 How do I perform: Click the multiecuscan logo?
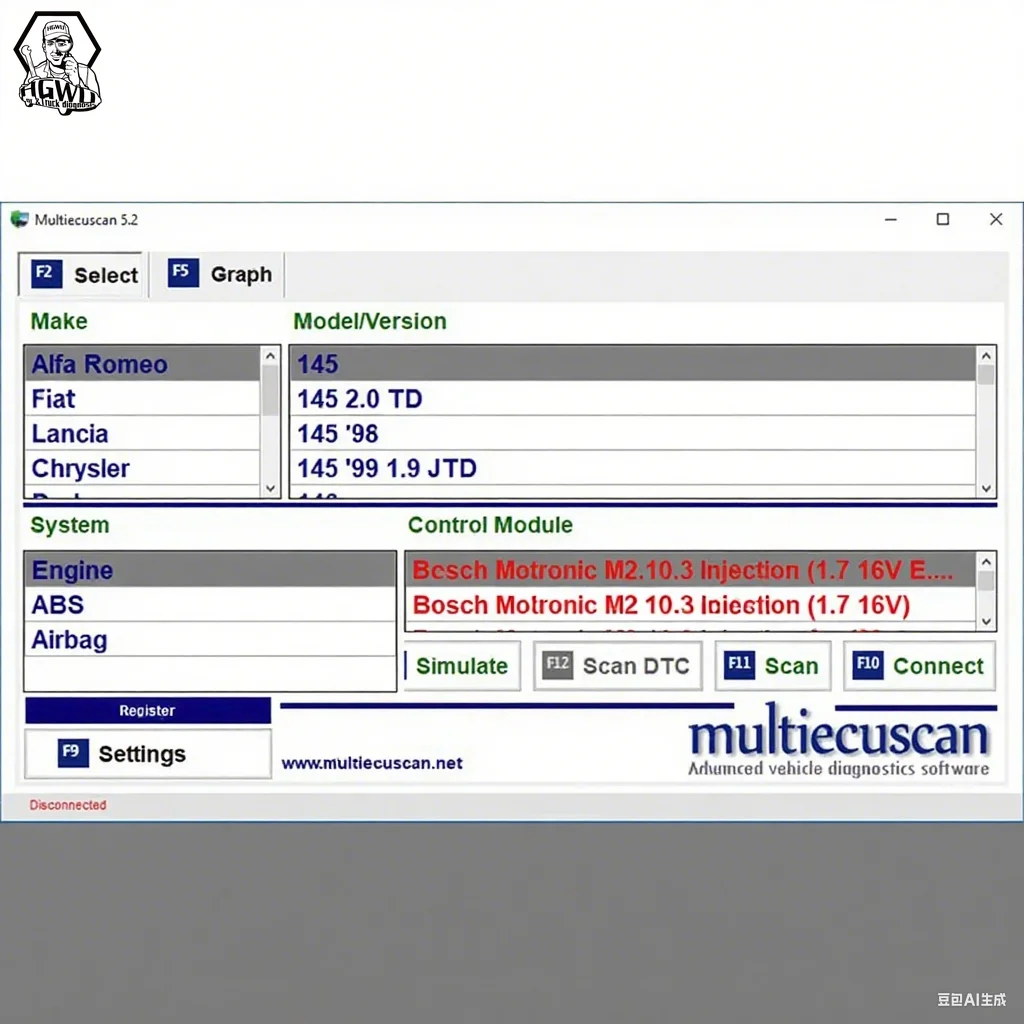click(x=839, y=741)
